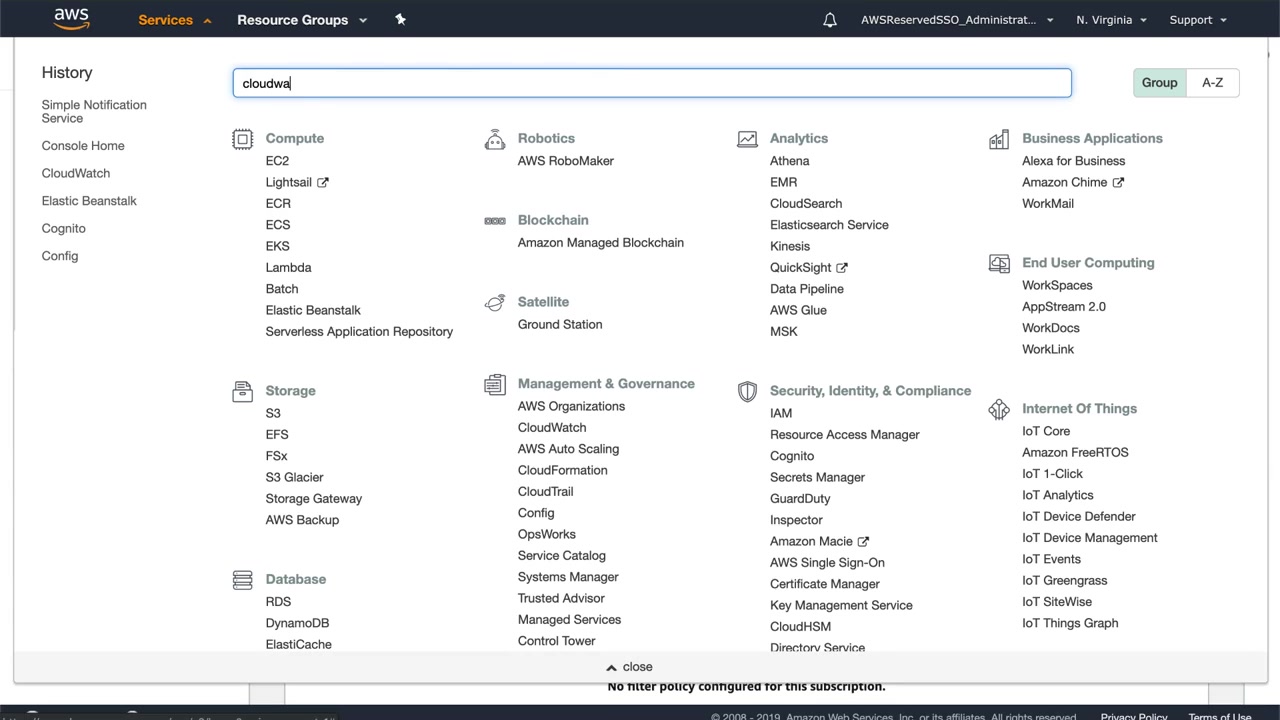Image resolution: width=1280 pixels, height=720 pixels.
Task: Switch service view to A-Z
Action: coord(1212,83)
